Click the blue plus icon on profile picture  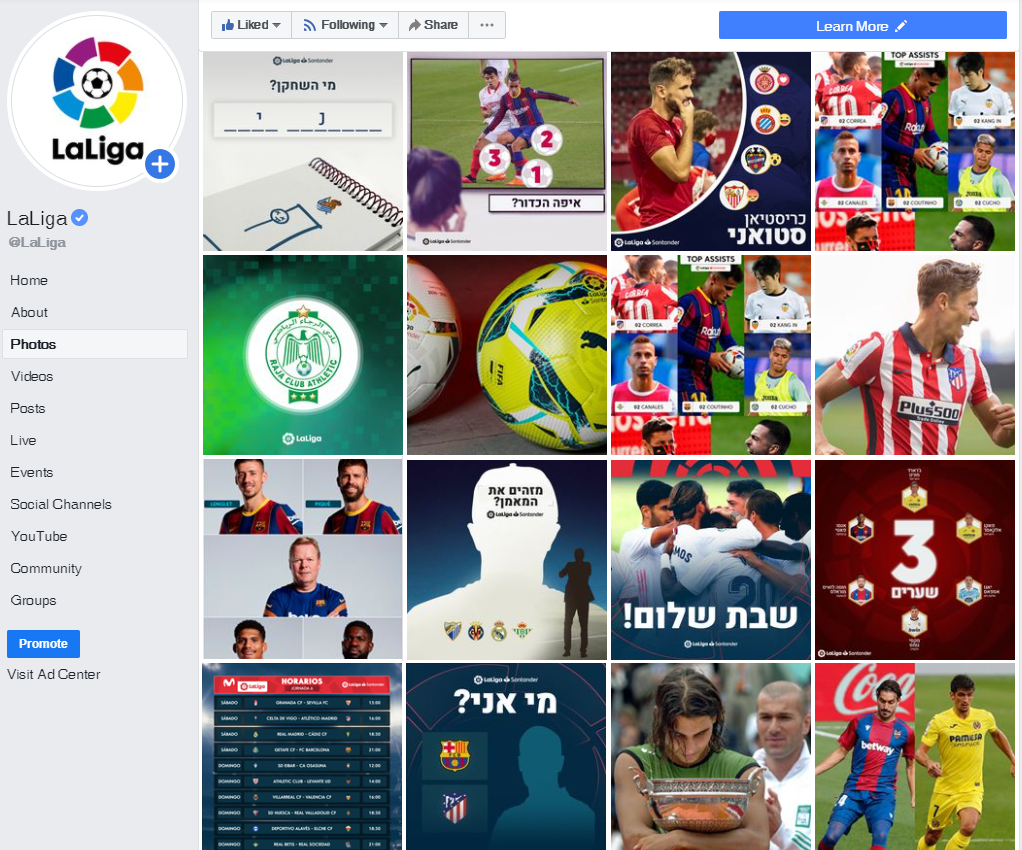160,164
